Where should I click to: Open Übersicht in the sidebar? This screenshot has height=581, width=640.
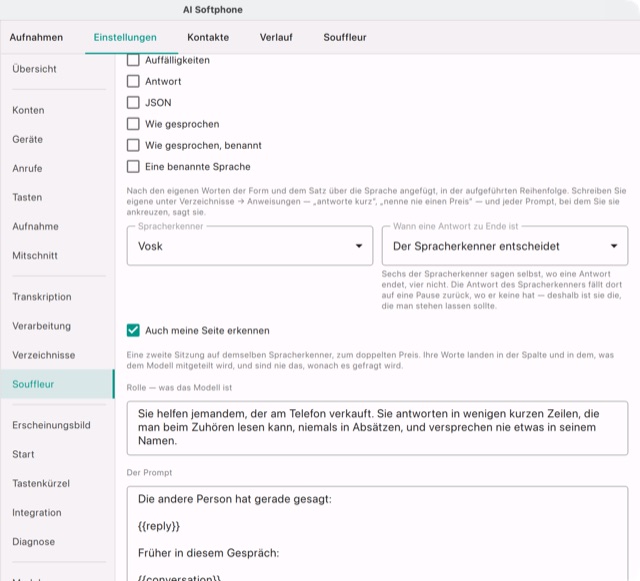(x=57, y=69)
